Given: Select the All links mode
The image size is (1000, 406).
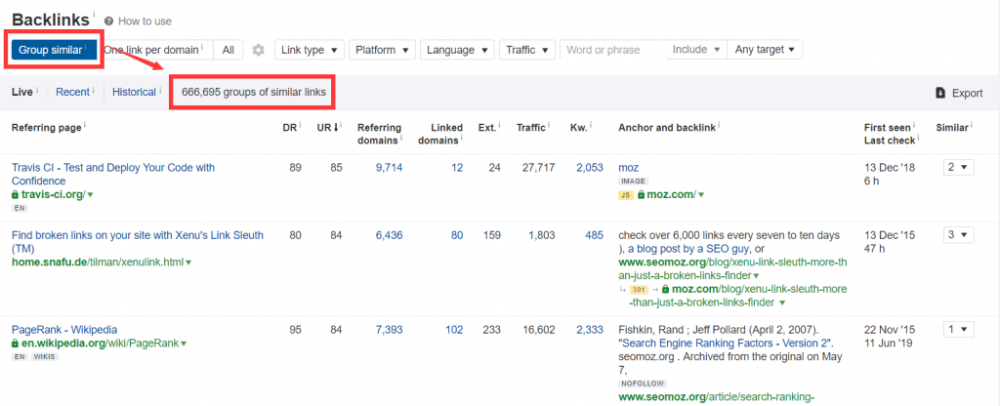Looking at the screenshot, I should pyautogui.click(x=229, y=49).
